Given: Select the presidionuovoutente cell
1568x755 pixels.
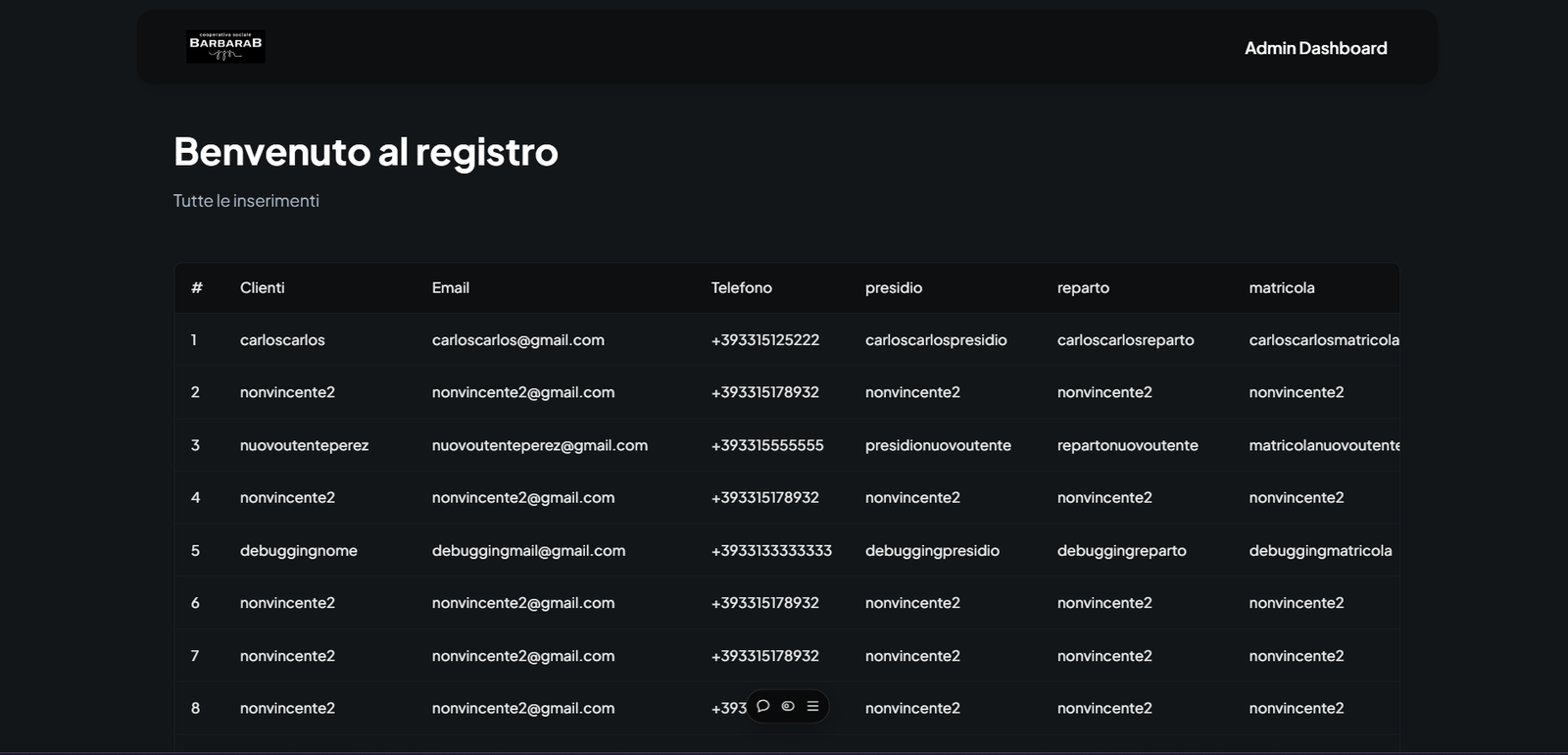Looking at the screenshot, I should [938, 445].
